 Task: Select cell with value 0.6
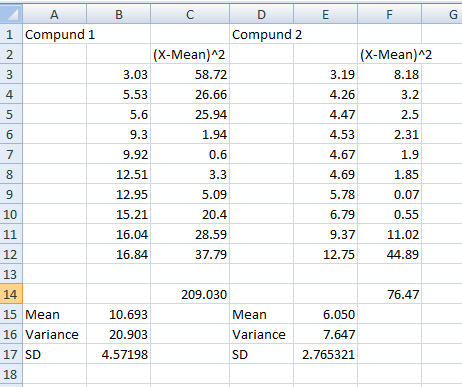pos(190,154)
